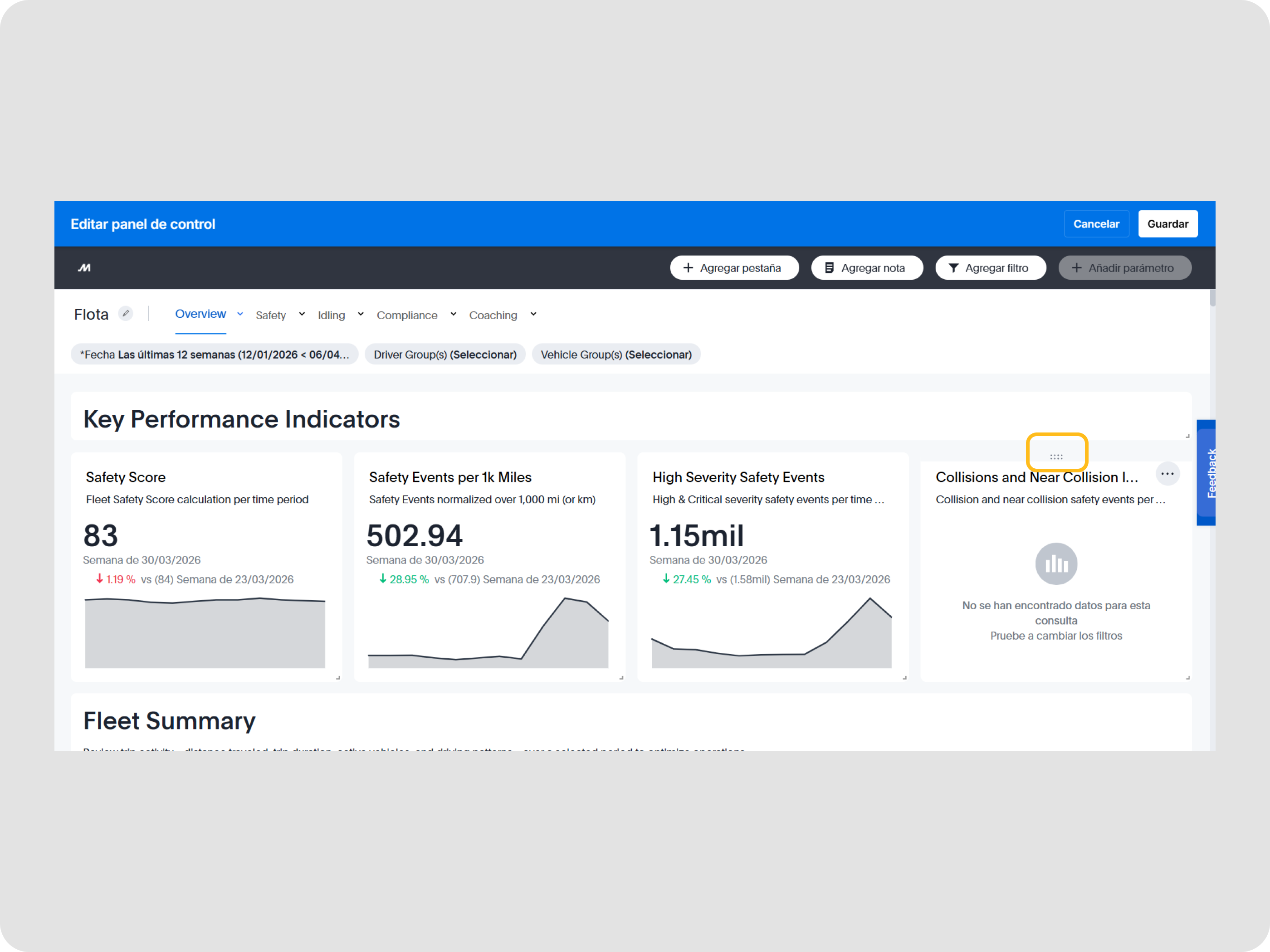This screenshot has width=1270, height=952.
Task: Grab the drag handle above Collisions card
Action: point(1056,457)
